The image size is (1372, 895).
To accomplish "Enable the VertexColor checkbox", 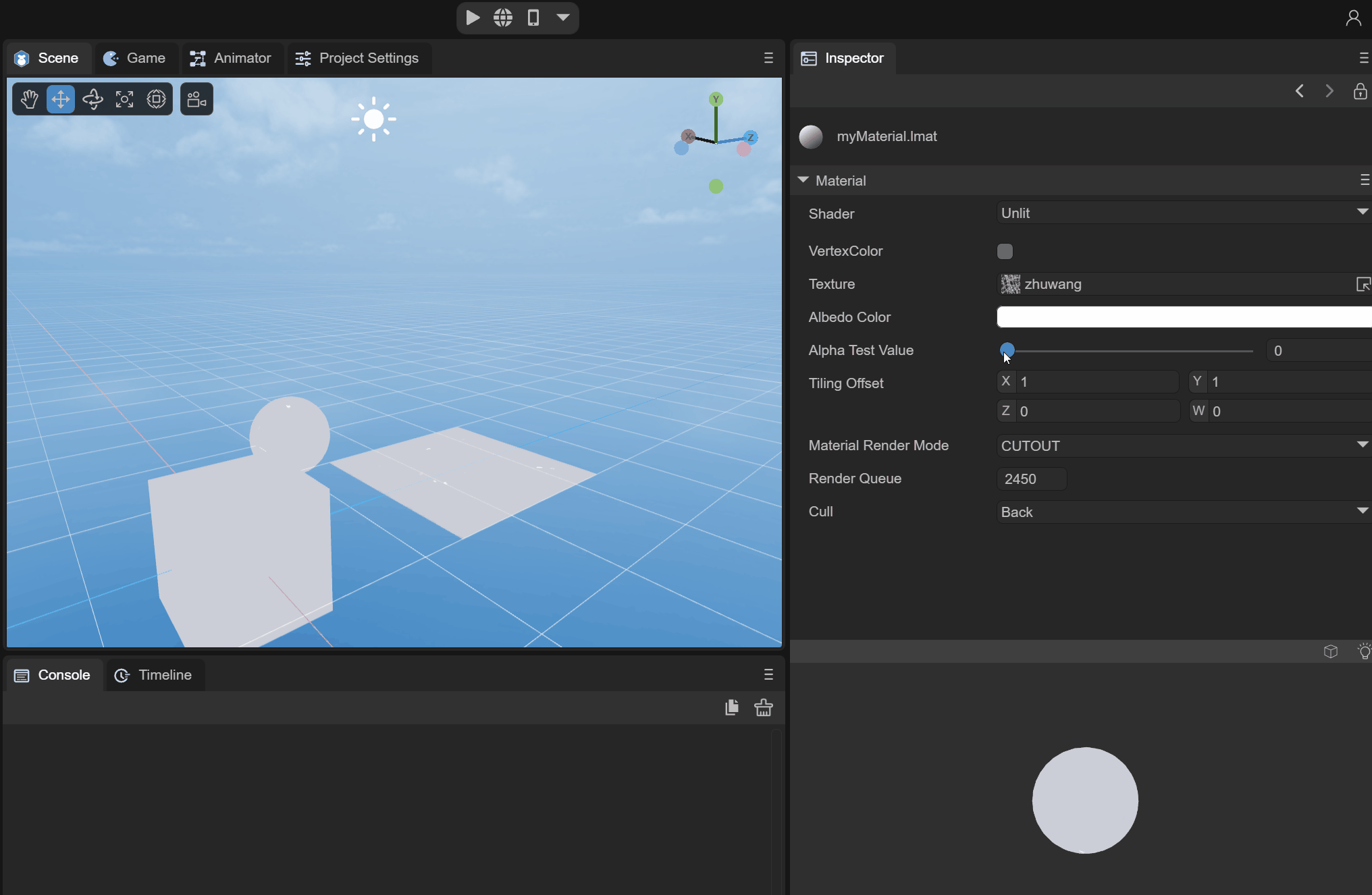I will (x=1005, y=251).
